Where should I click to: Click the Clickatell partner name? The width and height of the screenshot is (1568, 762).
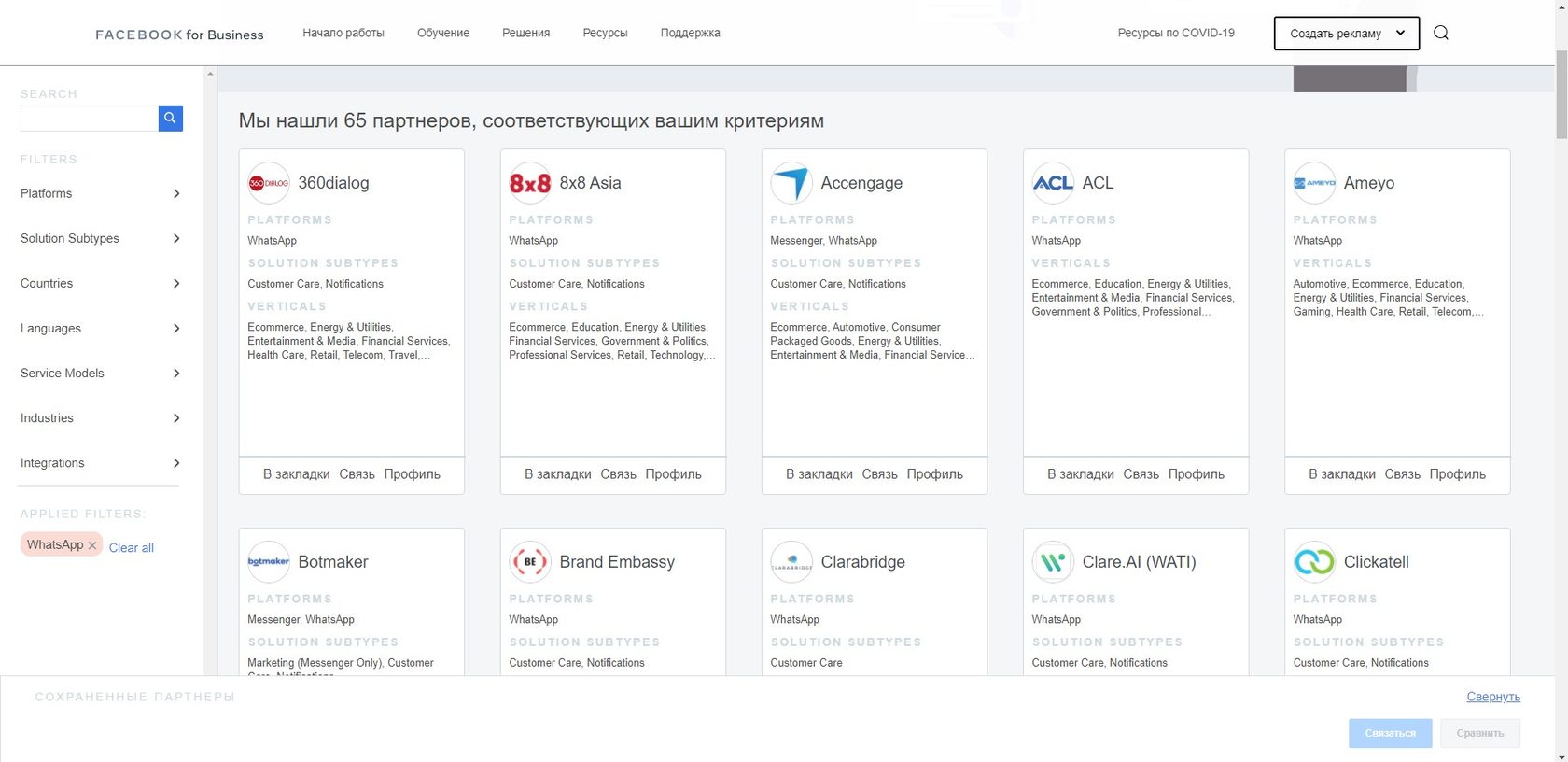[1377, 562]
